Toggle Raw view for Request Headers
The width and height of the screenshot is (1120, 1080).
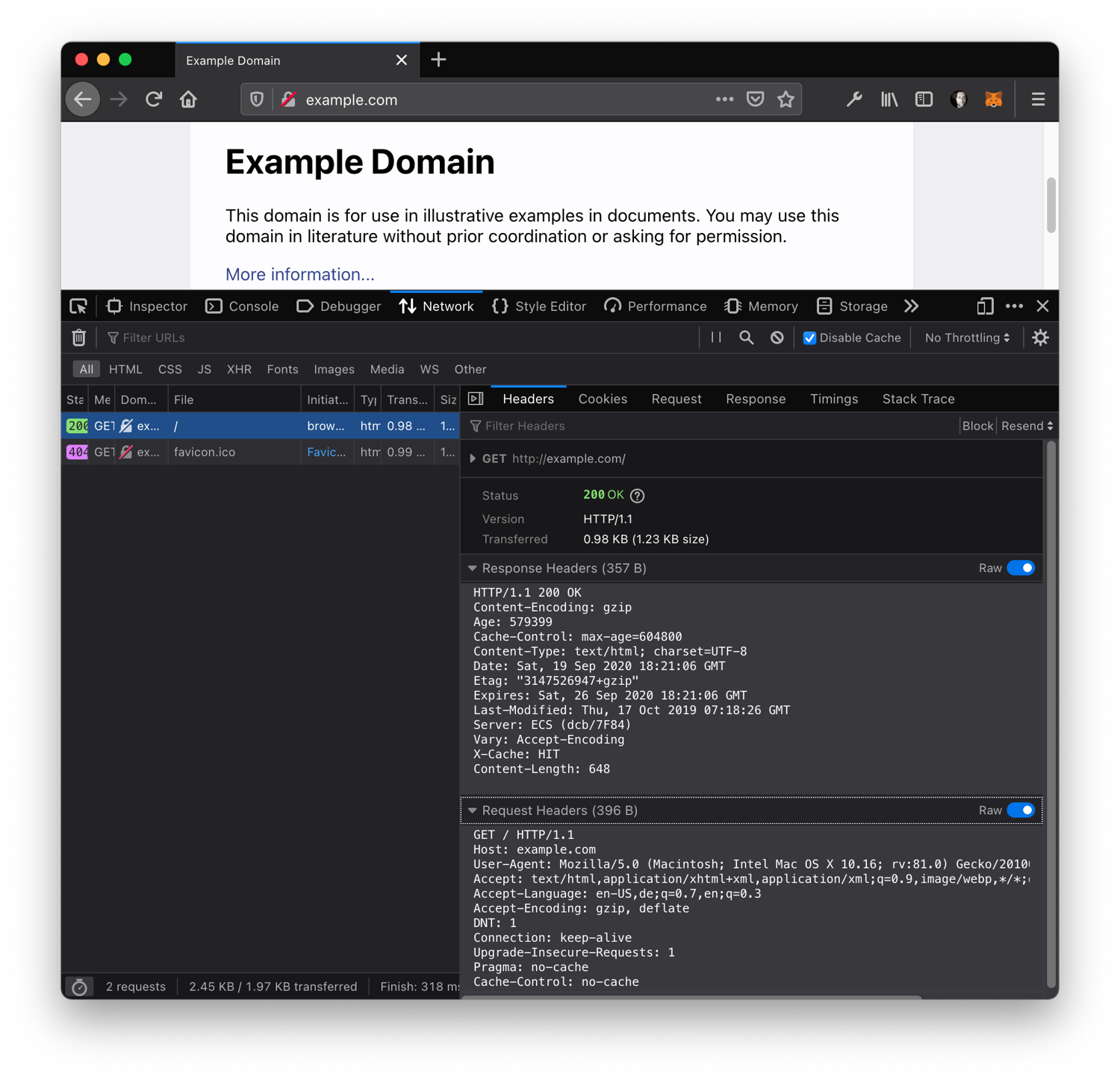coord(1022,810)
